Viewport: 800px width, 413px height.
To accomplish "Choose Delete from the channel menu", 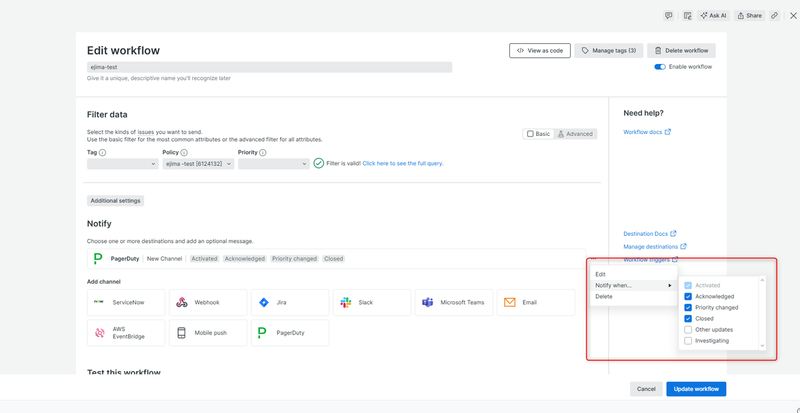I will click(633, 297).
